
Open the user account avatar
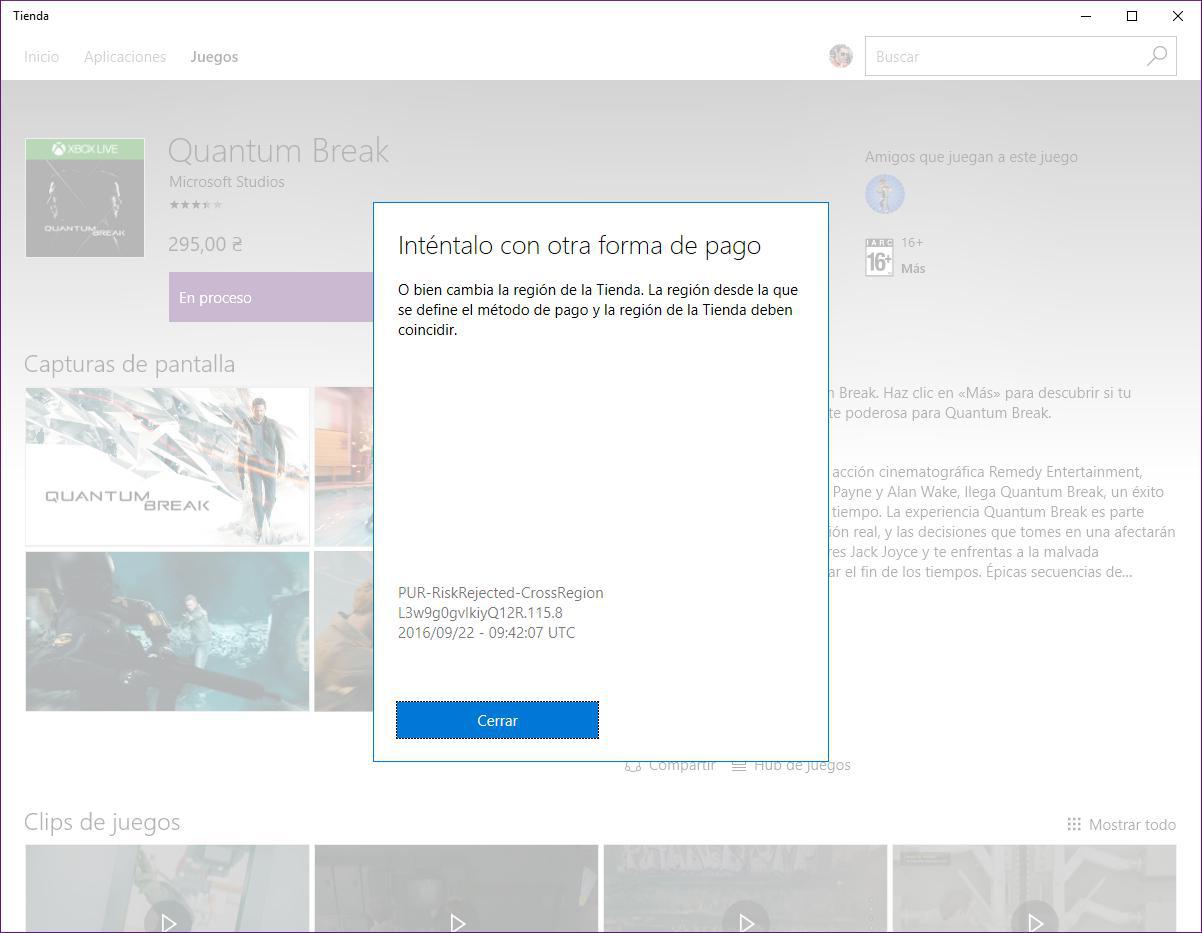click(840, 56)
